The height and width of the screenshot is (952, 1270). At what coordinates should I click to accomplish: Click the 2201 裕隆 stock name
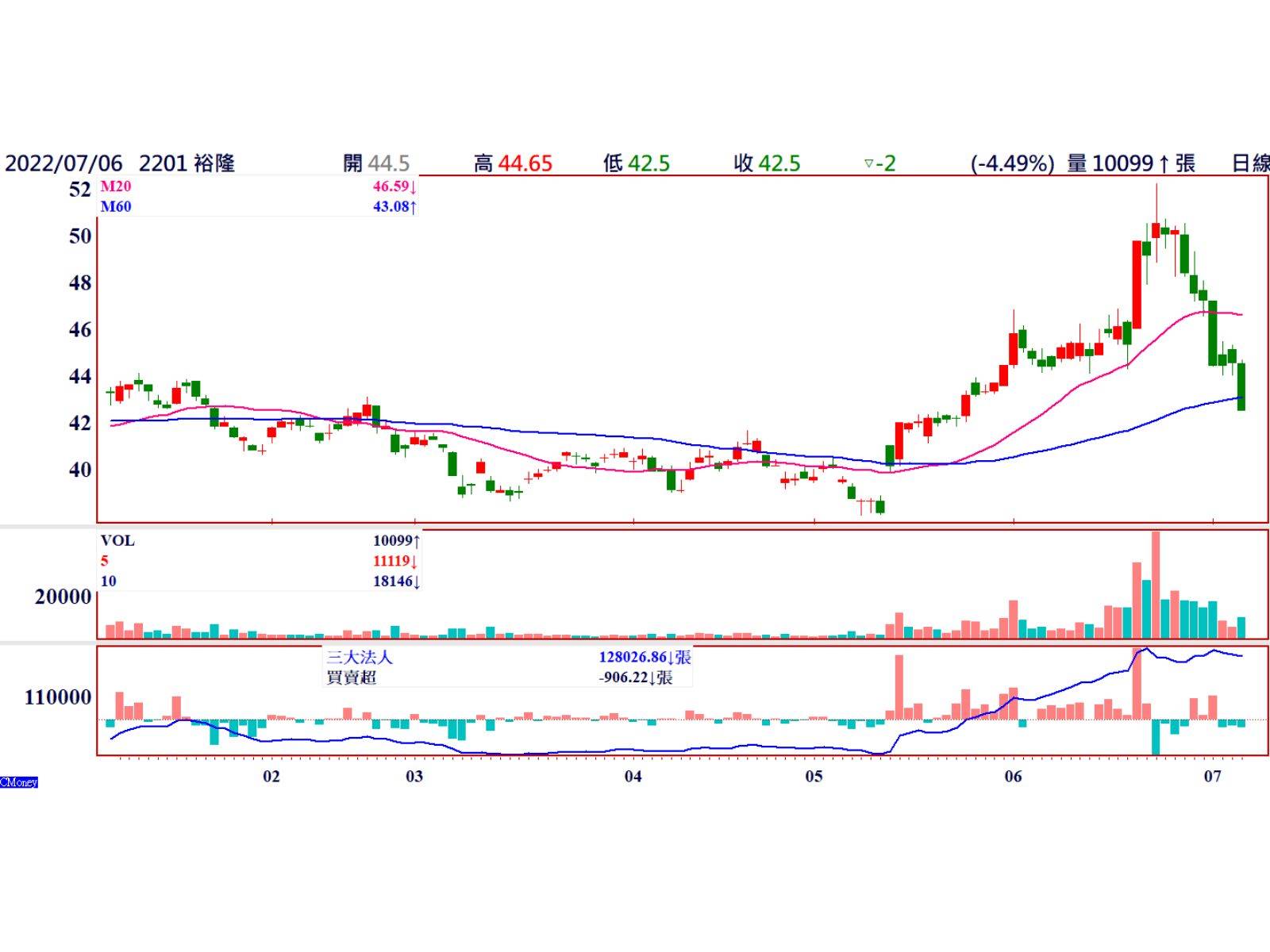187,163
